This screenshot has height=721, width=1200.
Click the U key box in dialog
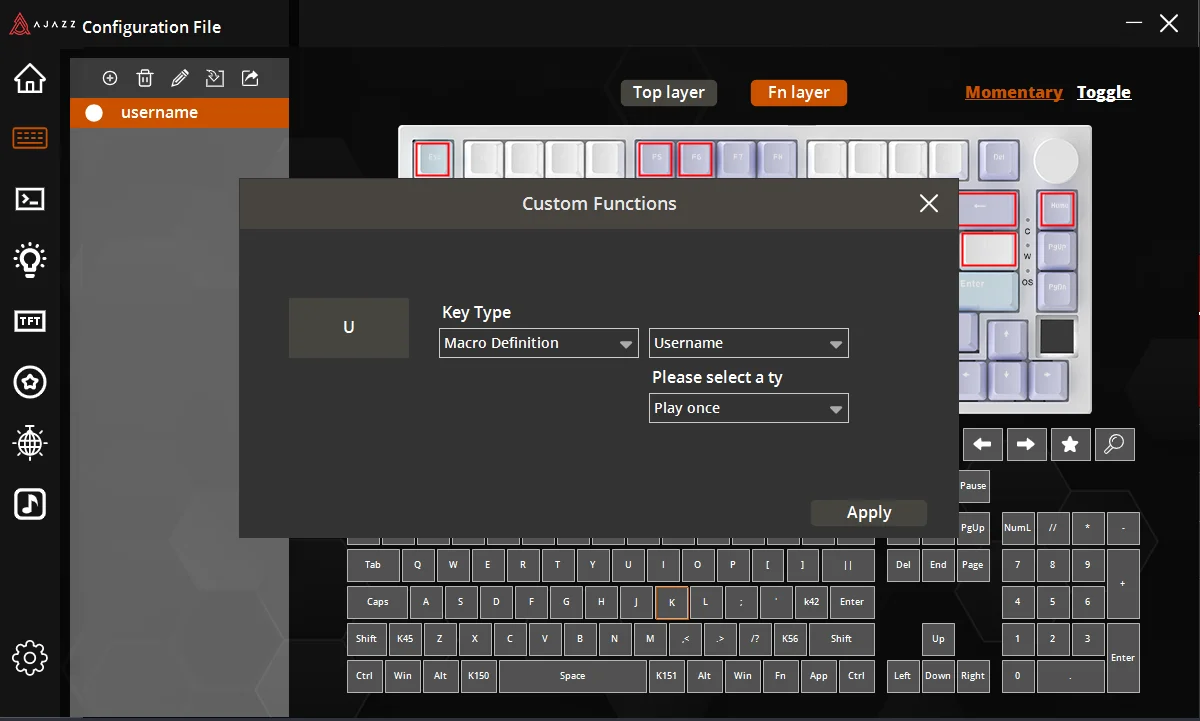coord(349,328)
